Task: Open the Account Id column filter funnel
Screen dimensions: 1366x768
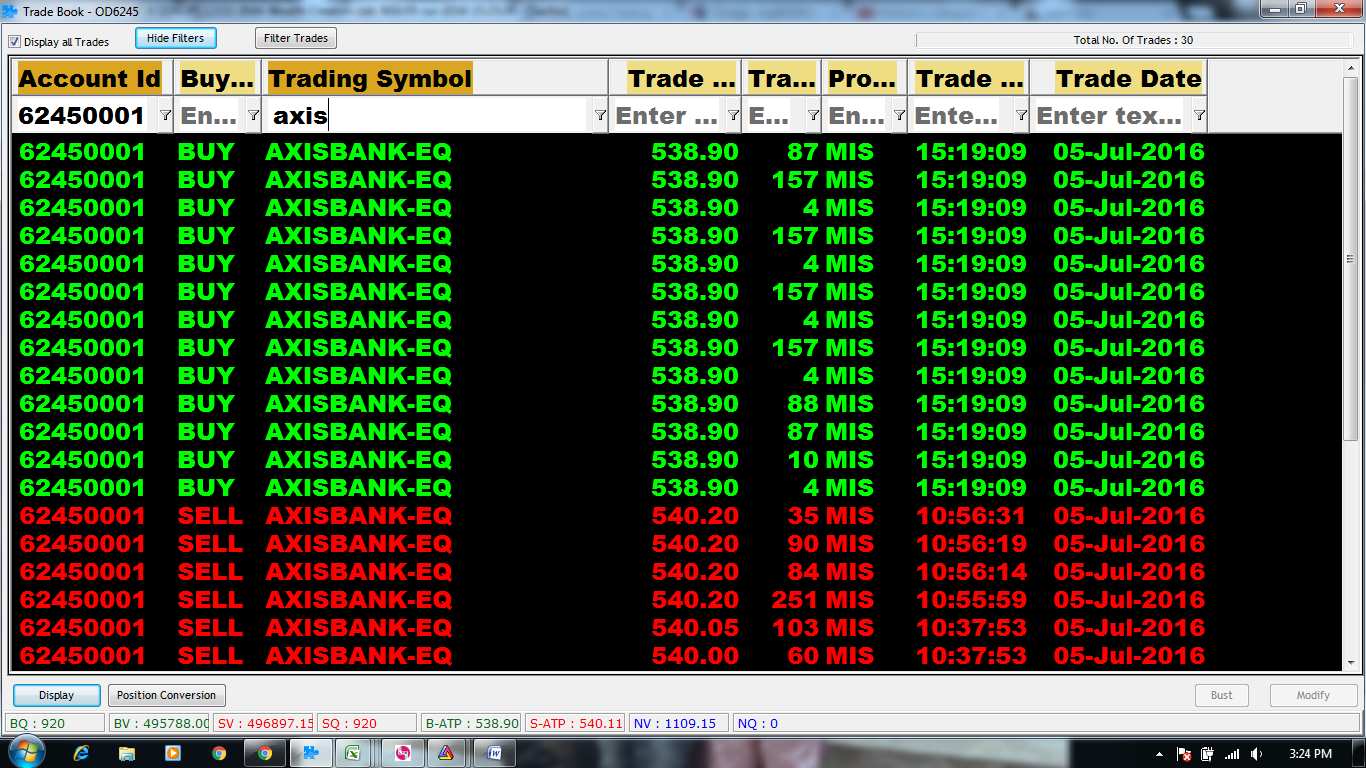Action: click(165, 116)
